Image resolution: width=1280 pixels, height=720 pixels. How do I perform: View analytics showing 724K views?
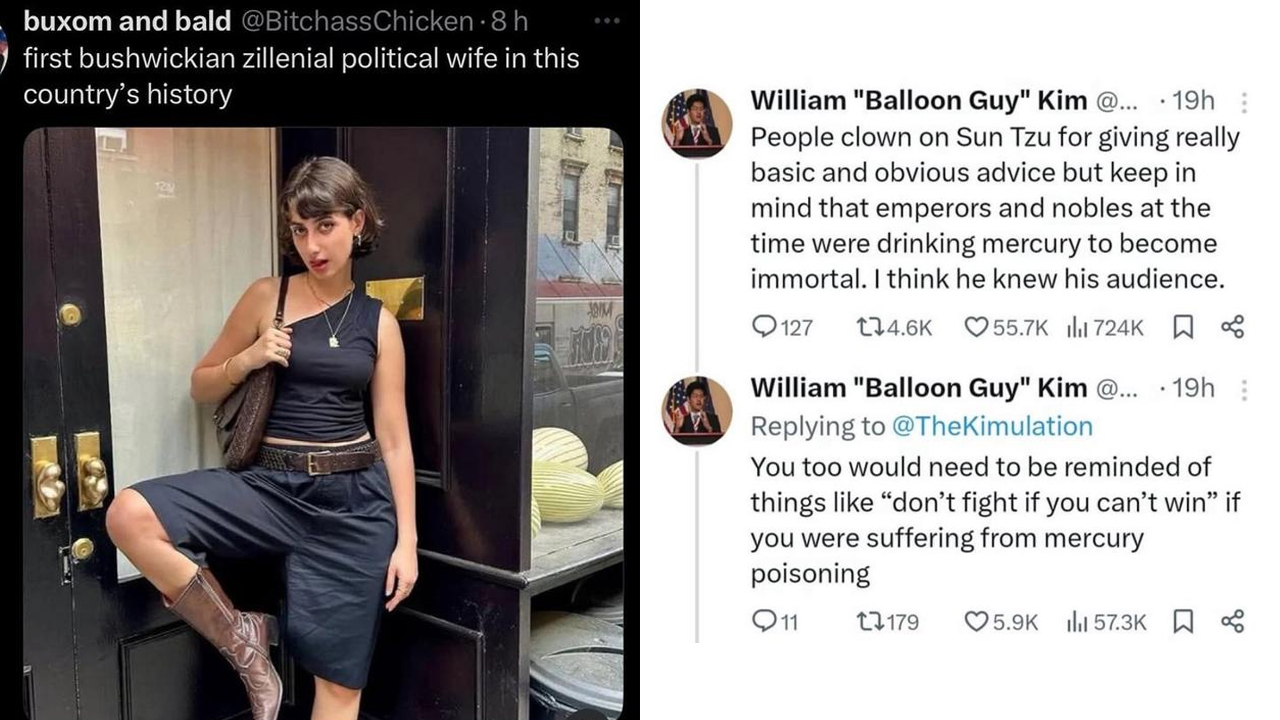coord(1077,327)
